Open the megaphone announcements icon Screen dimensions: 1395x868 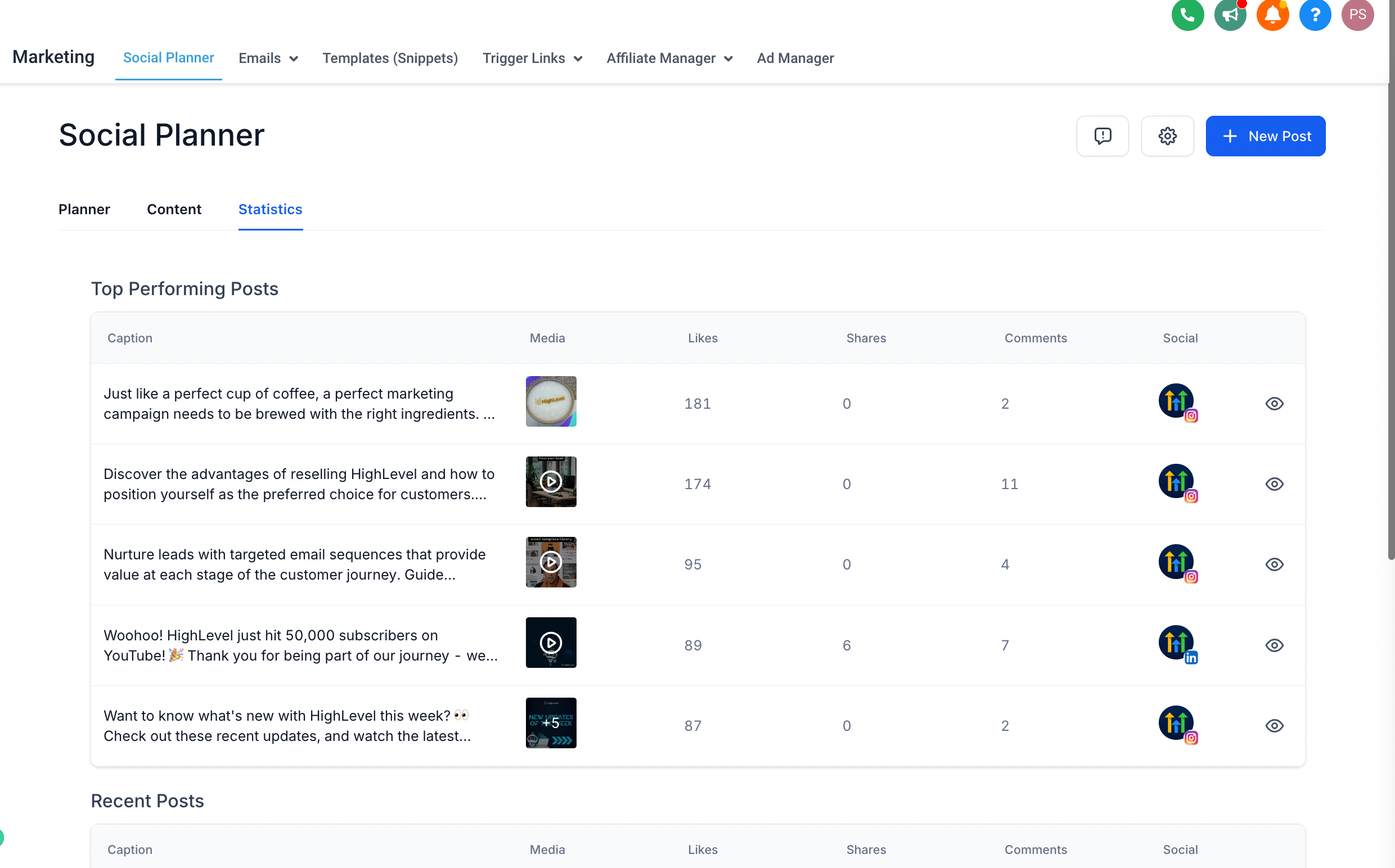1230,15
